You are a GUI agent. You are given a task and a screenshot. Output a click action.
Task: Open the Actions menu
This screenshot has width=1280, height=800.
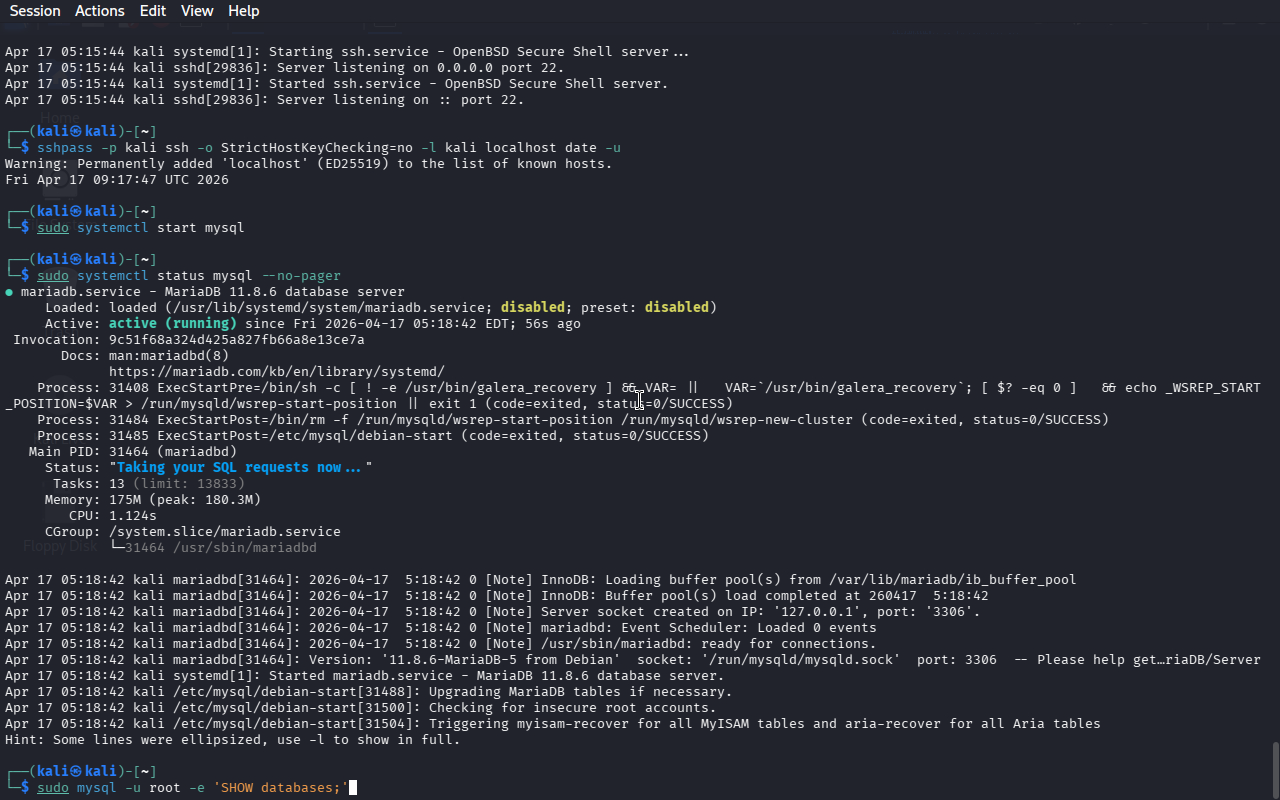[100, 11]
